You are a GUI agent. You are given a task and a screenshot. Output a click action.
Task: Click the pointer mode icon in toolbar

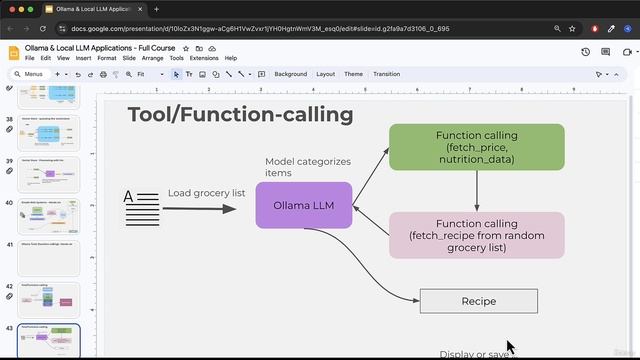point(598,74)
